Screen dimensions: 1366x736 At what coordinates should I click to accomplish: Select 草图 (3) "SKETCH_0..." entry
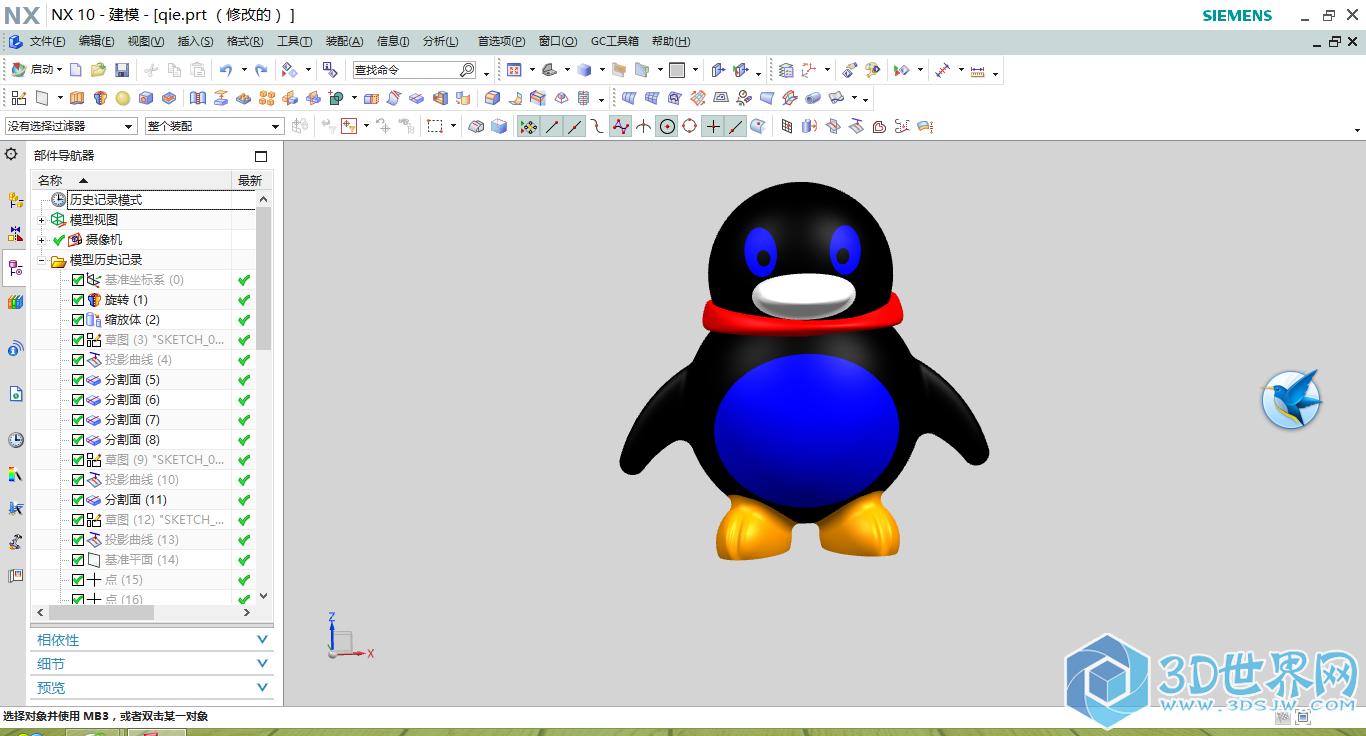click(165, 340)
